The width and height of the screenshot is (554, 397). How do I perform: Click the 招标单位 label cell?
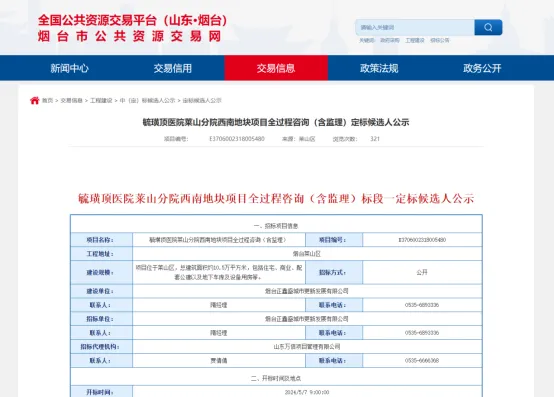(x=101, y=319)
